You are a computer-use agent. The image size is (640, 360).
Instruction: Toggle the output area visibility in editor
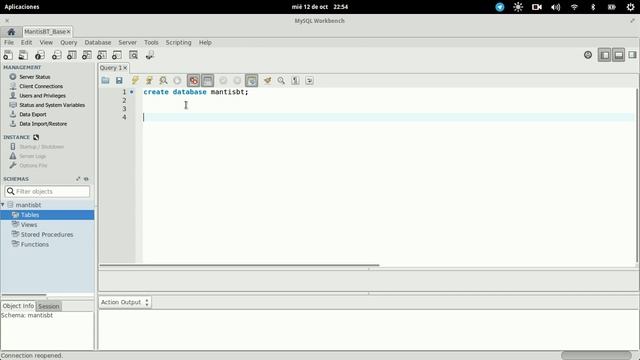tap(207, 80)
